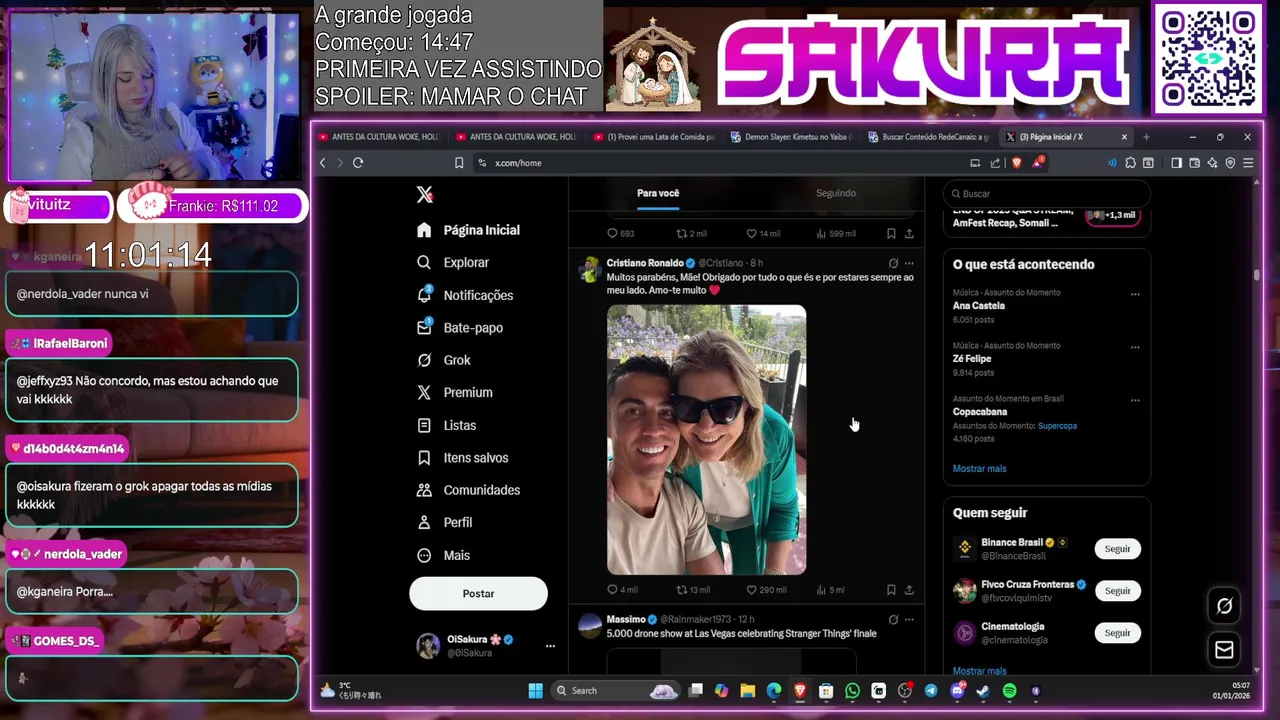Image resolution: width=1280 pixels, height=720 pixels.
Task: Click the Buscar search field on X
Action: click(1047, 194)
